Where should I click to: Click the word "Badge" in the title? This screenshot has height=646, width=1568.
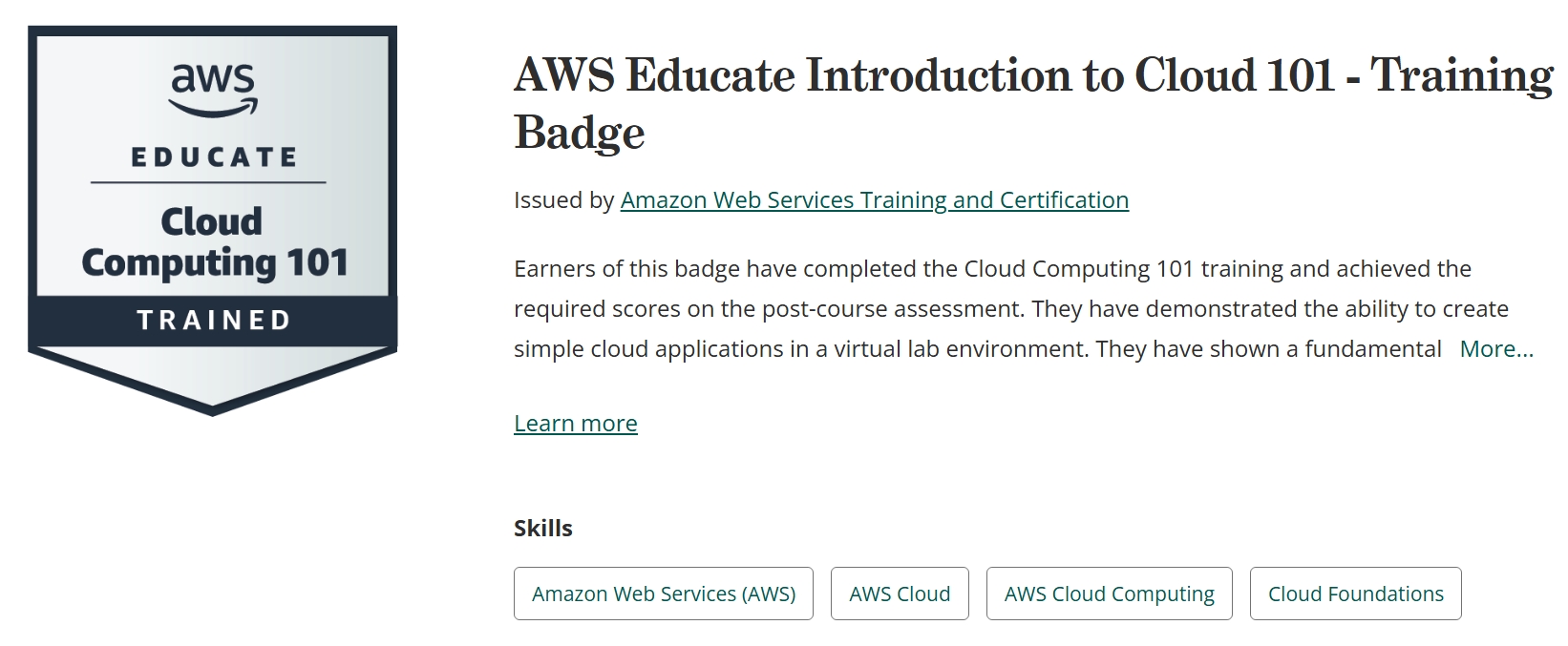[x=579, y=134]
